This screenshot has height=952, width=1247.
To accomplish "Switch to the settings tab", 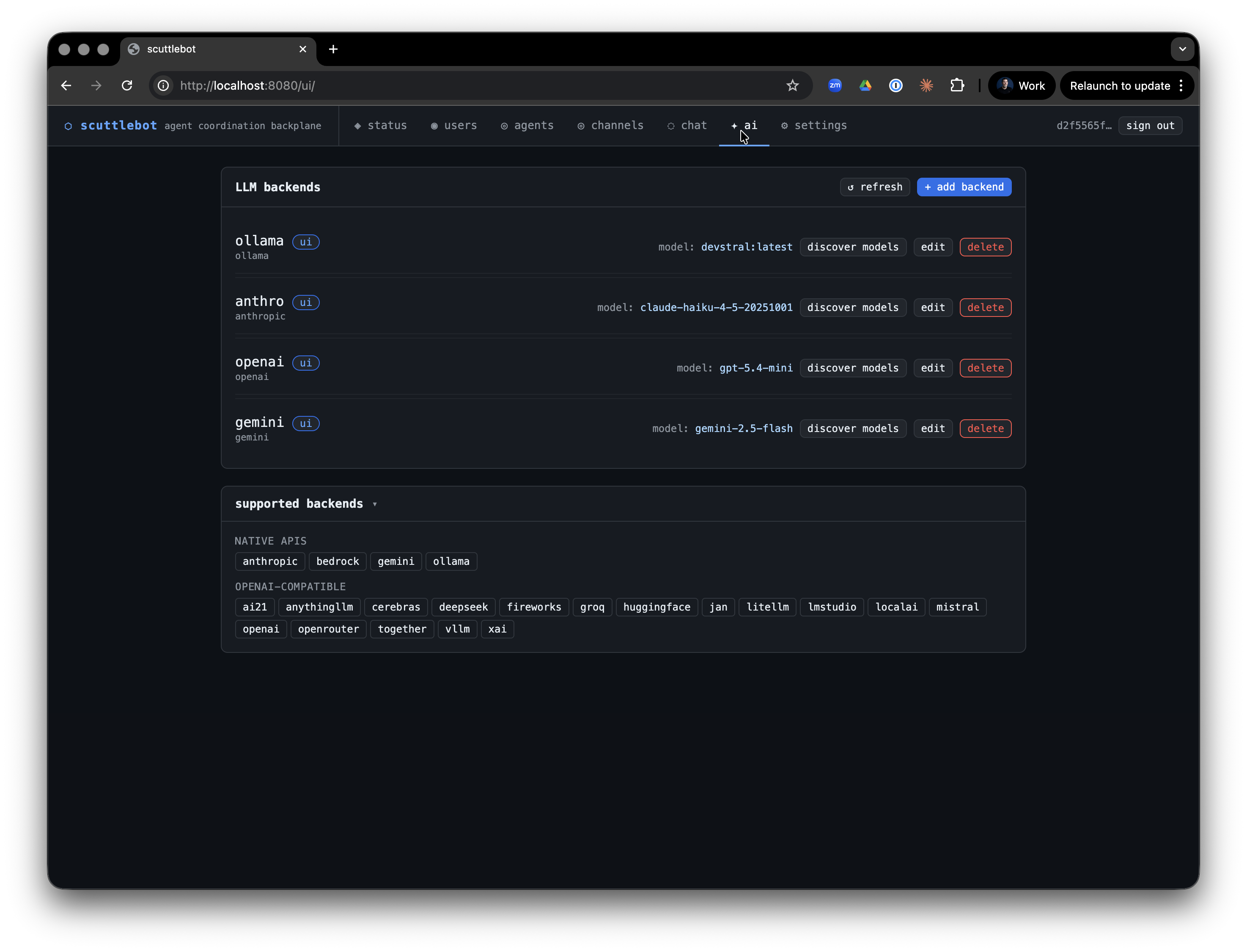I will 813,125.
